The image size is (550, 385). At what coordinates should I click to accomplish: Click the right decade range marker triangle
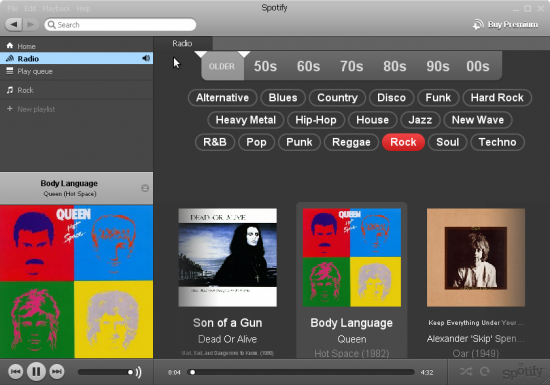(x=244, y=54)
